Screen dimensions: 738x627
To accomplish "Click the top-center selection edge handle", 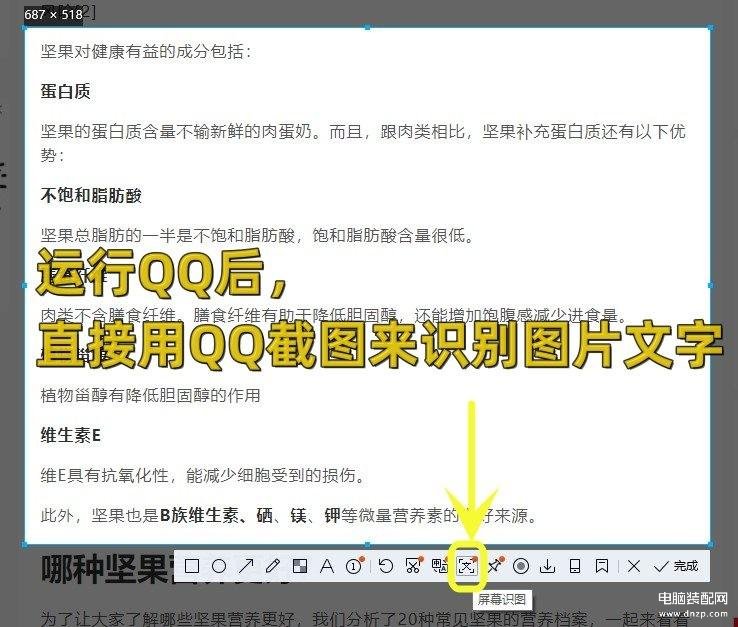I will pos(368,28).
